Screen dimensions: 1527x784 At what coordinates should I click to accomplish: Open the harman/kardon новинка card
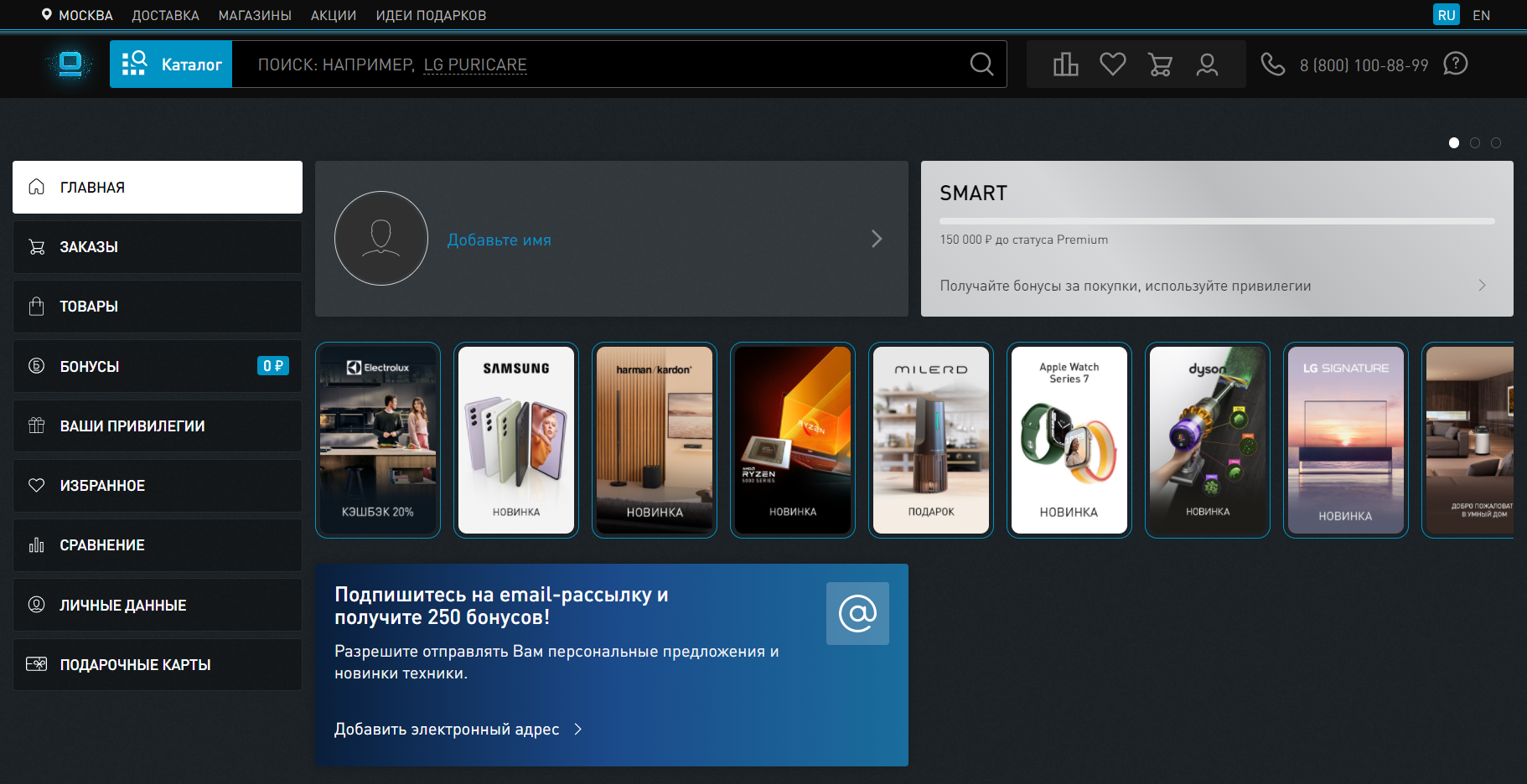click(x=655, y=440)
